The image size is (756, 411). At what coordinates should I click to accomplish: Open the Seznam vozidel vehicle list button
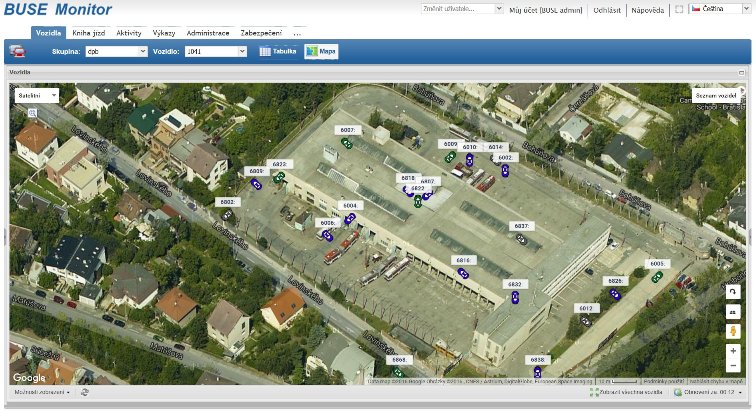(x=716, y=96)
